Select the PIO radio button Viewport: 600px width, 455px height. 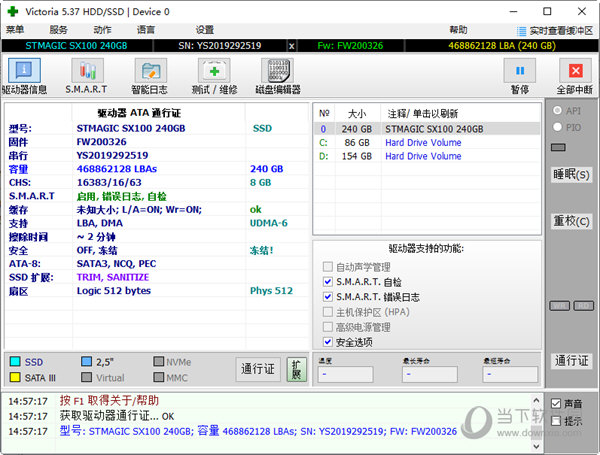[557, 127]
